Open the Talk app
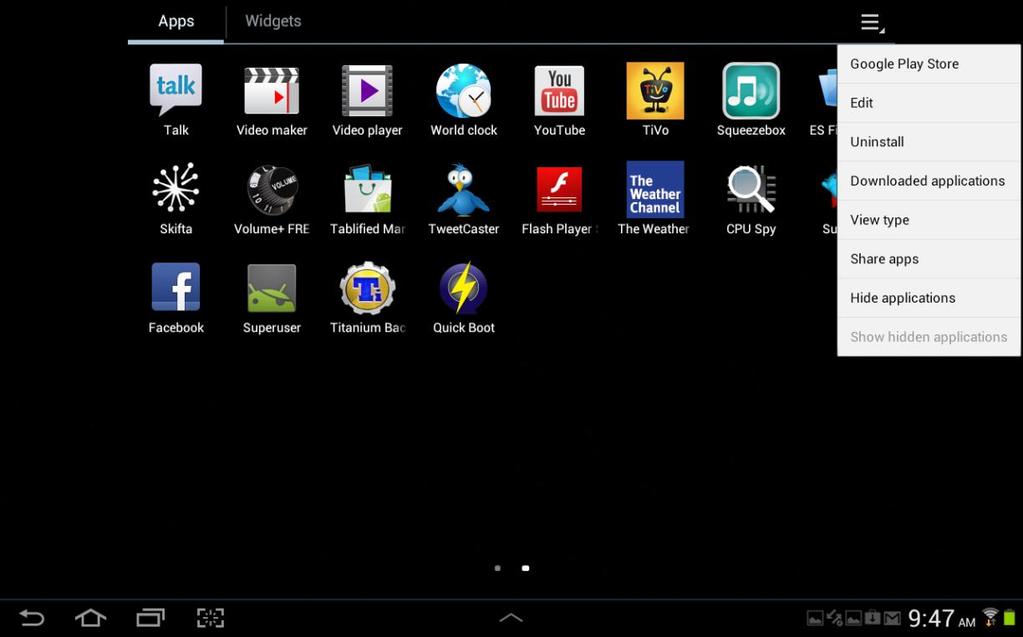Screen dimensions: 1023x637 [176, 99]
